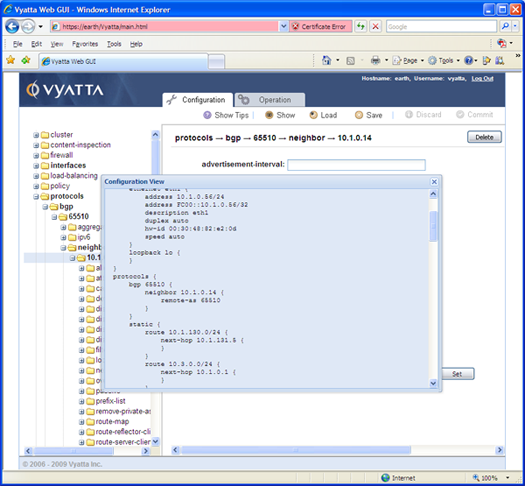525x486 pixels.
Task: Select the route-reflector-client folder
Action: point(118,432)
